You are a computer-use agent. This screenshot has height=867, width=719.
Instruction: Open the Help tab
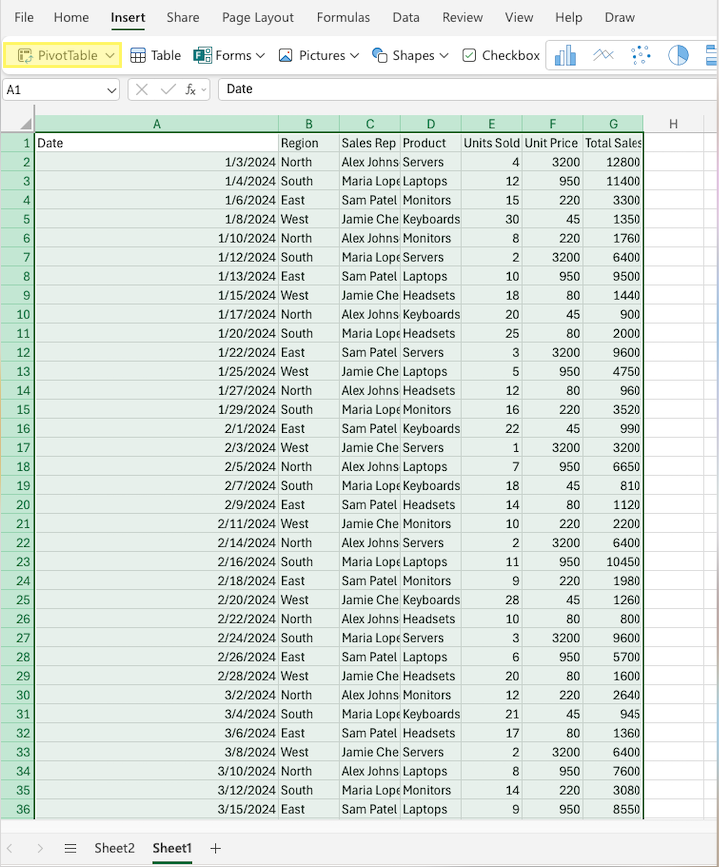[x=569, y=18]
